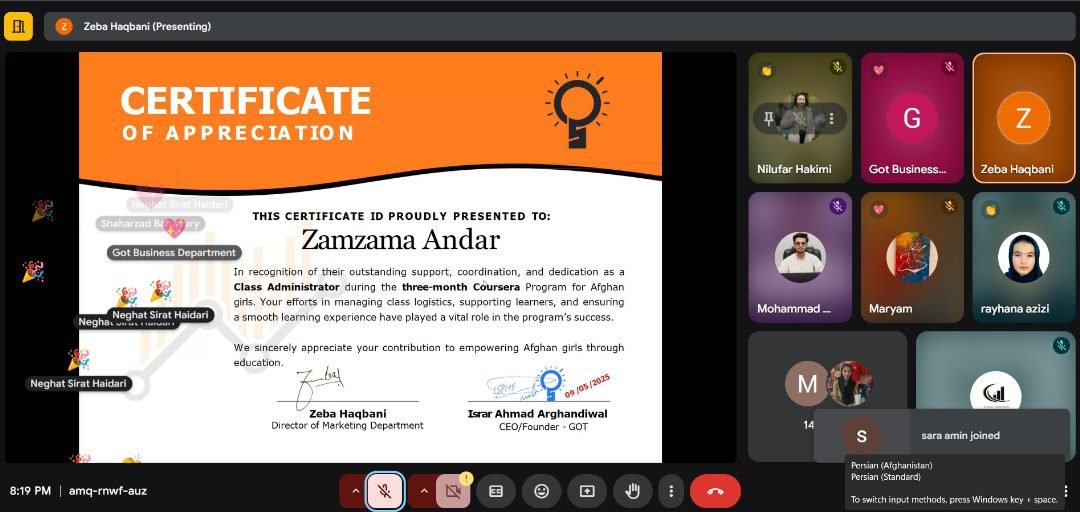This screenshot has width=1080, height=512.
Task: Click muted mic icon on the chart-logo tile
Action: pyautogui.click(x=1061, y=345)
